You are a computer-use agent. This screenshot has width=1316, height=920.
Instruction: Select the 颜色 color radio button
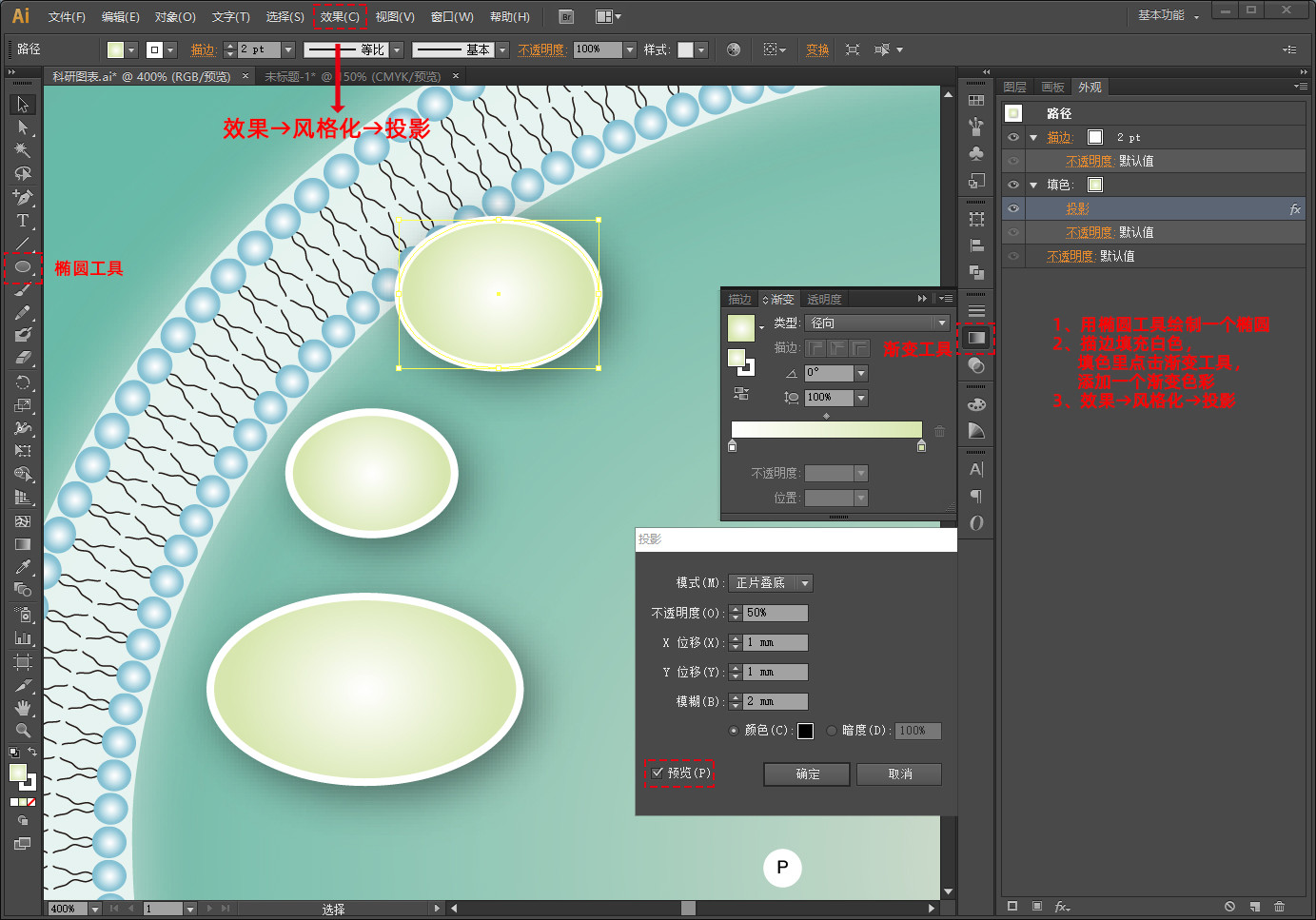coord(734,731)
